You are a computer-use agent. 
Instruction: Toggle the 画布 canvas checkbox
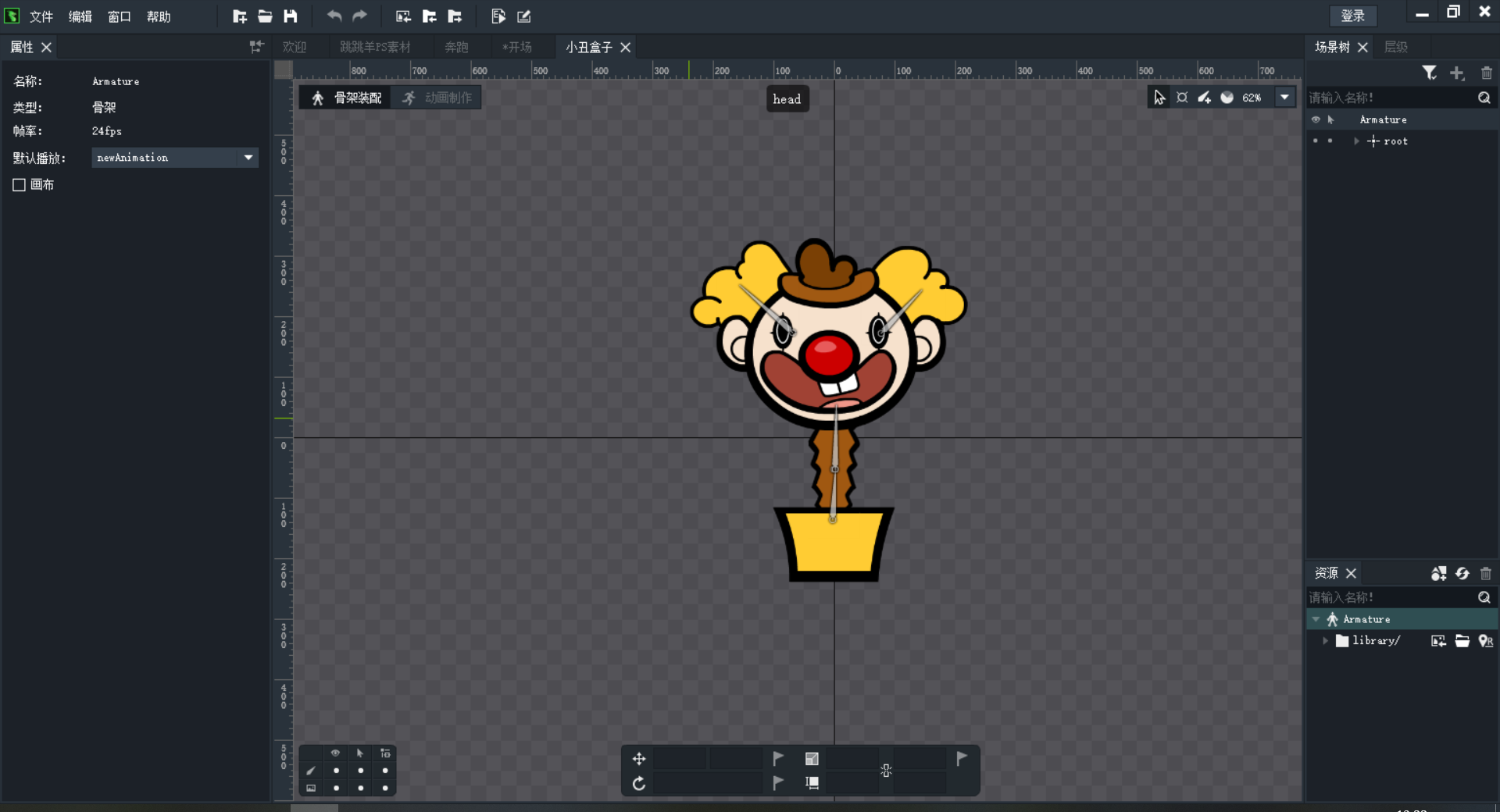coord(20,185)
